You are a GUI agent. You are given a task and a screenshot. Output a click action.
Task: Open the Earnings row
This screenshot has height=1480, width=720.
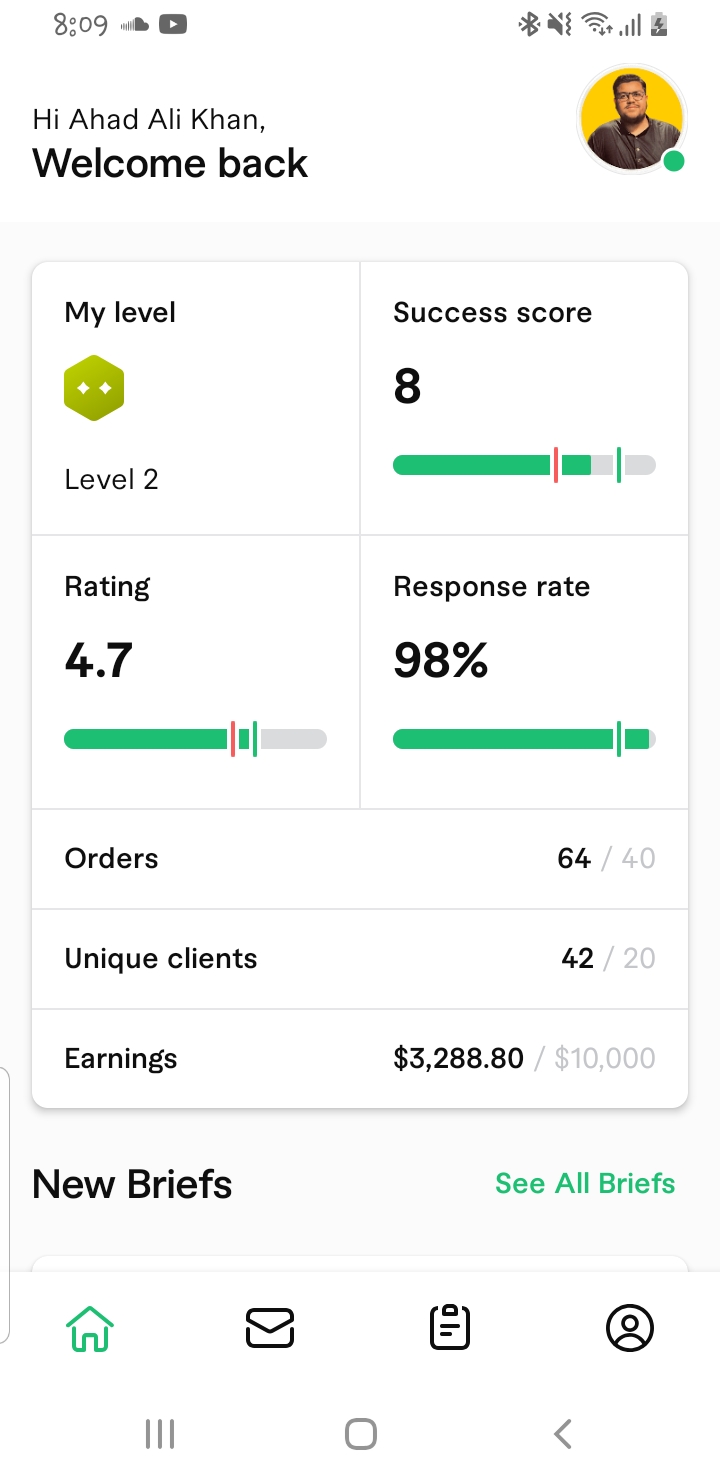360,1059
